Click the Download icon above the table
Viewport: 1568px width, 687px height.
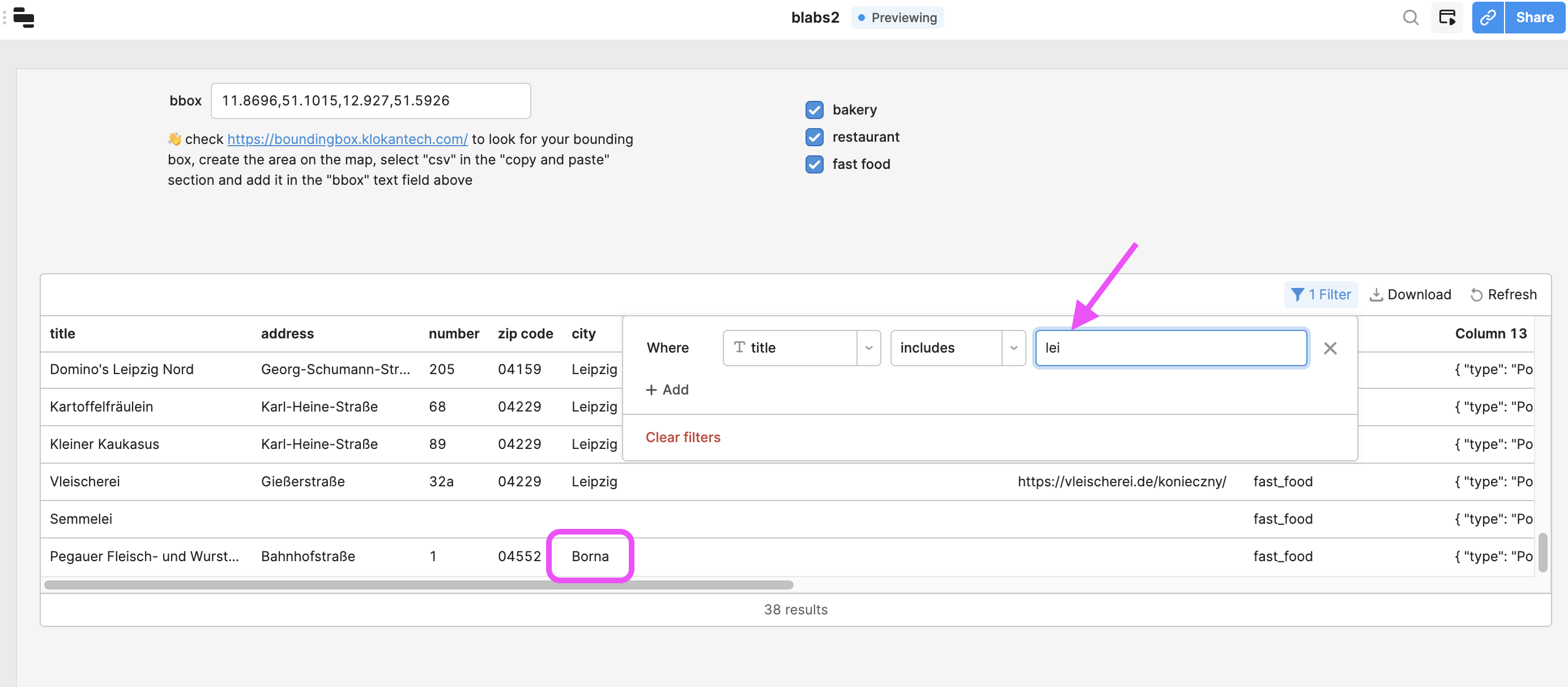[1378, 294]
